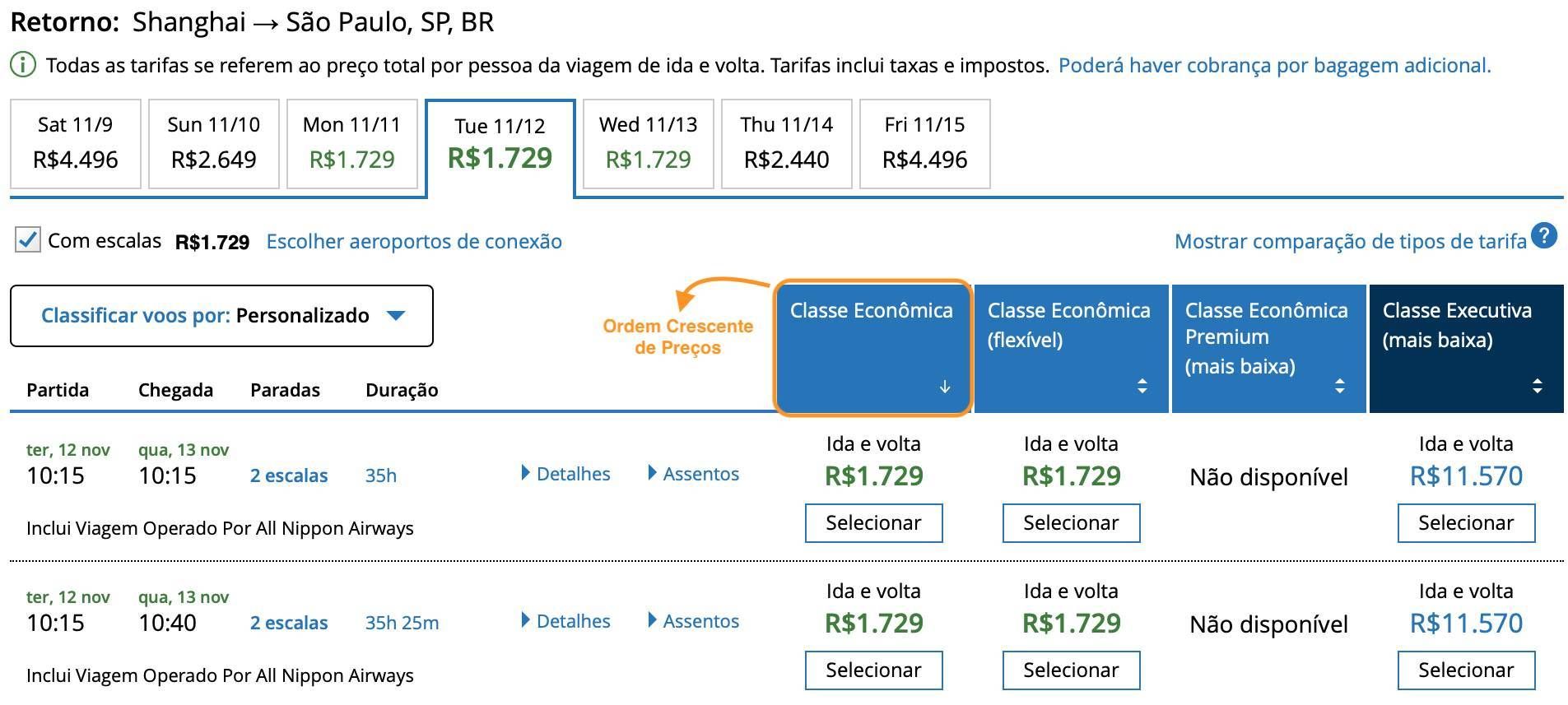
Task: Select the Wed 11/13 date tab
Action: [x=649, y=144]
